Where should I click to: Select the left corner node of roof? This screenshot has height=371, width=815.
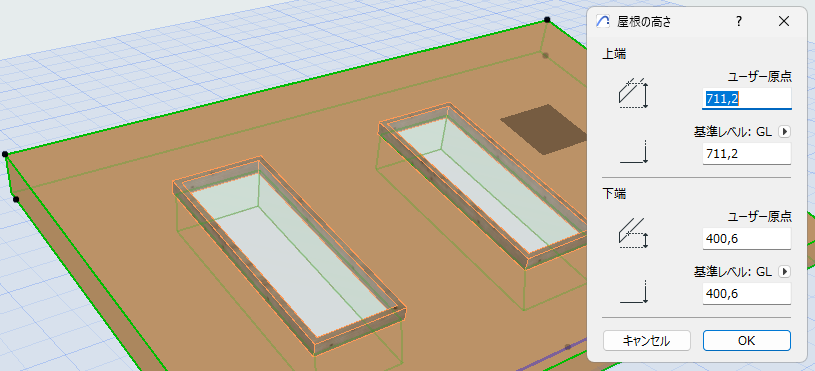click(x=5, y=154)
